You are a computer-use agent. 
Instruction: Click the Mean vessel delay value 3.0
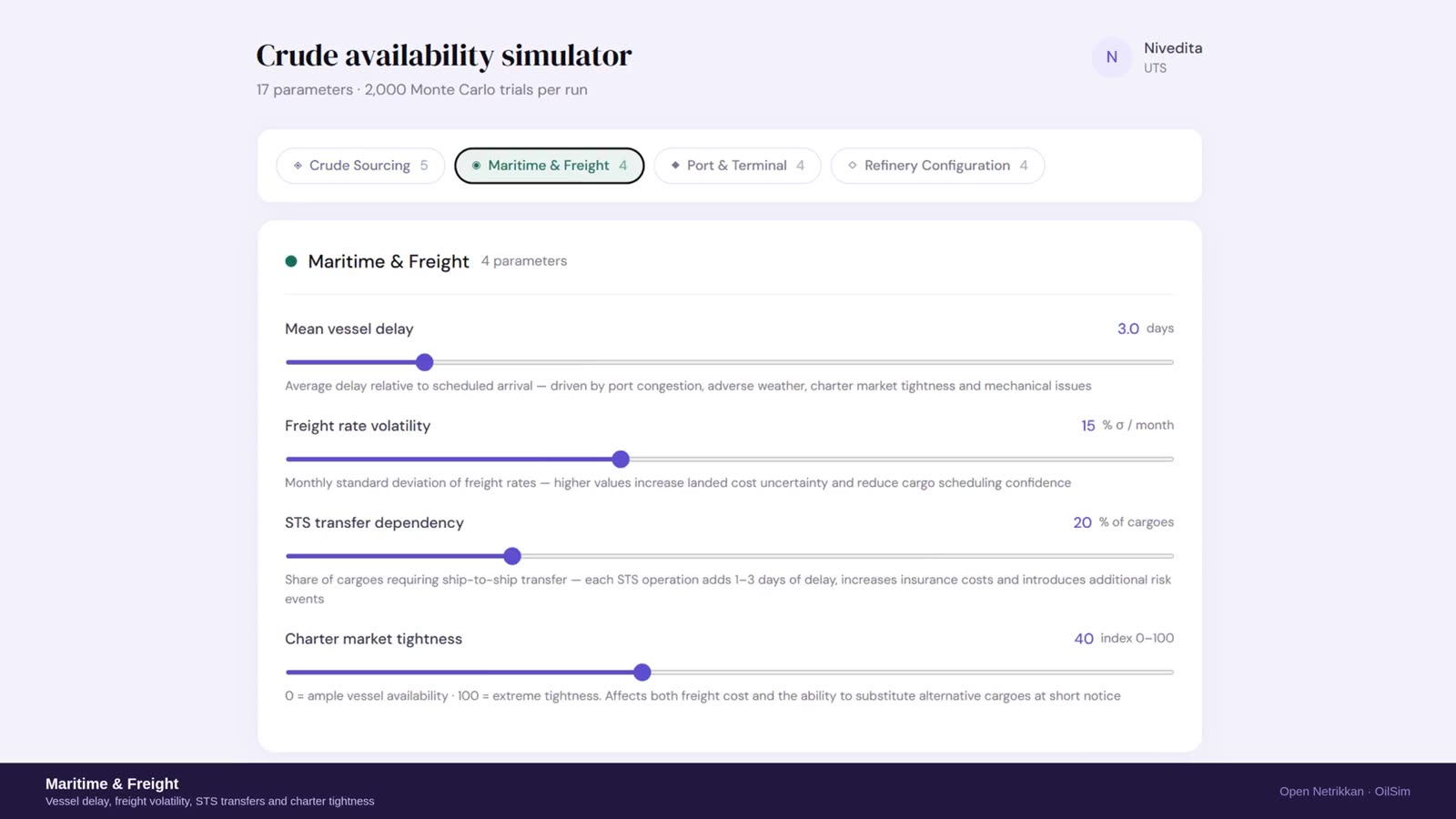pyautogui.click(x=1128, y=329)
